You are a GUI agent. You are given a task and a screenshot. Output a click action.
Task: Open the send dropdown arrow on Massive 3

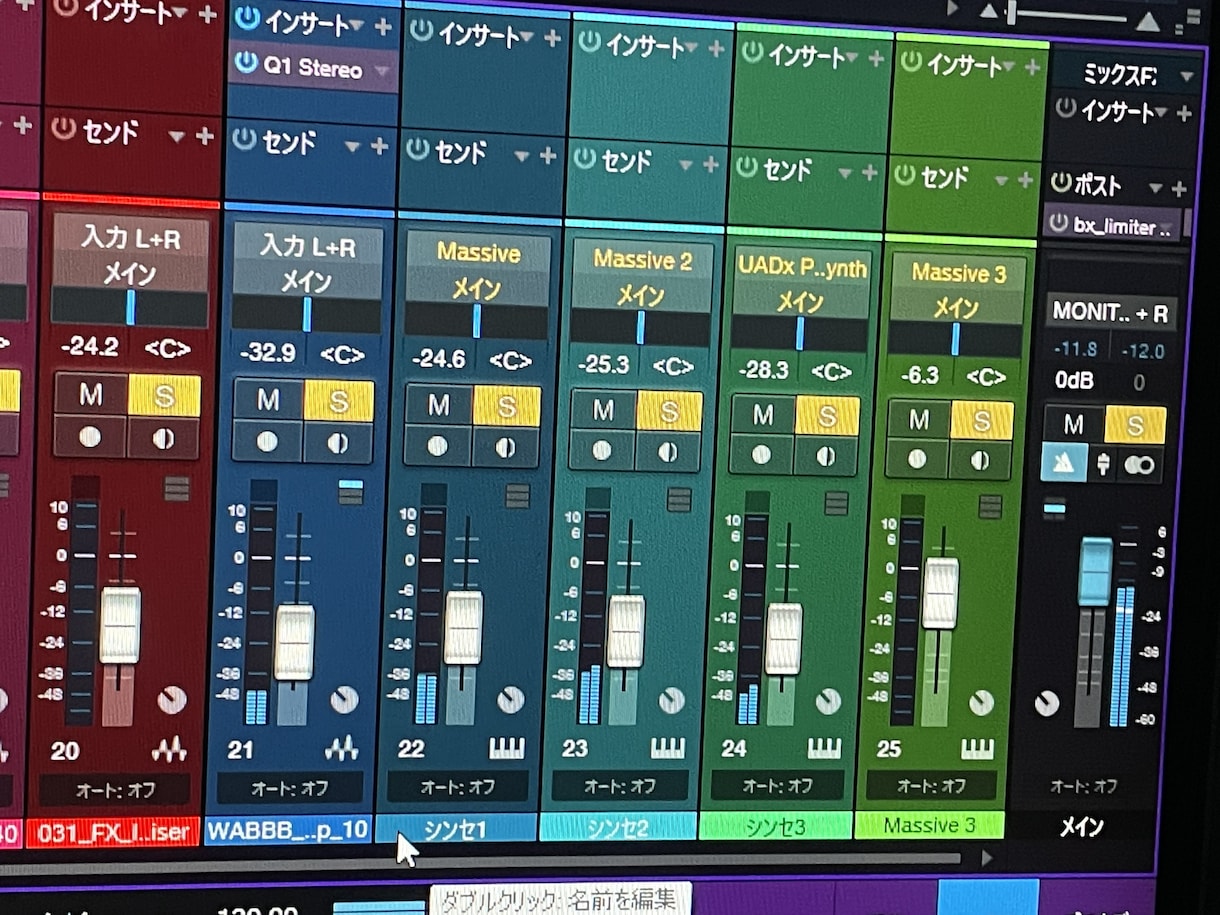1001,180
